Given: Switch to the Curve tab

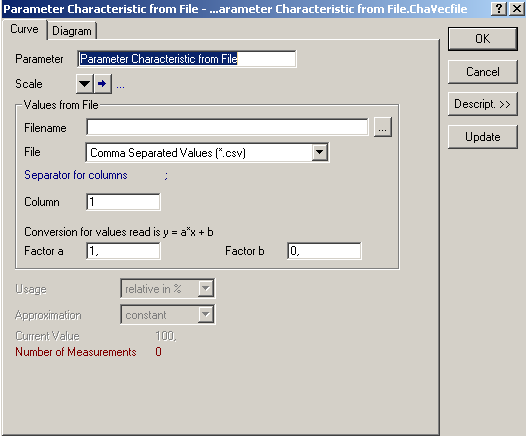Looking at the screenshot, I should click(24, 30).
